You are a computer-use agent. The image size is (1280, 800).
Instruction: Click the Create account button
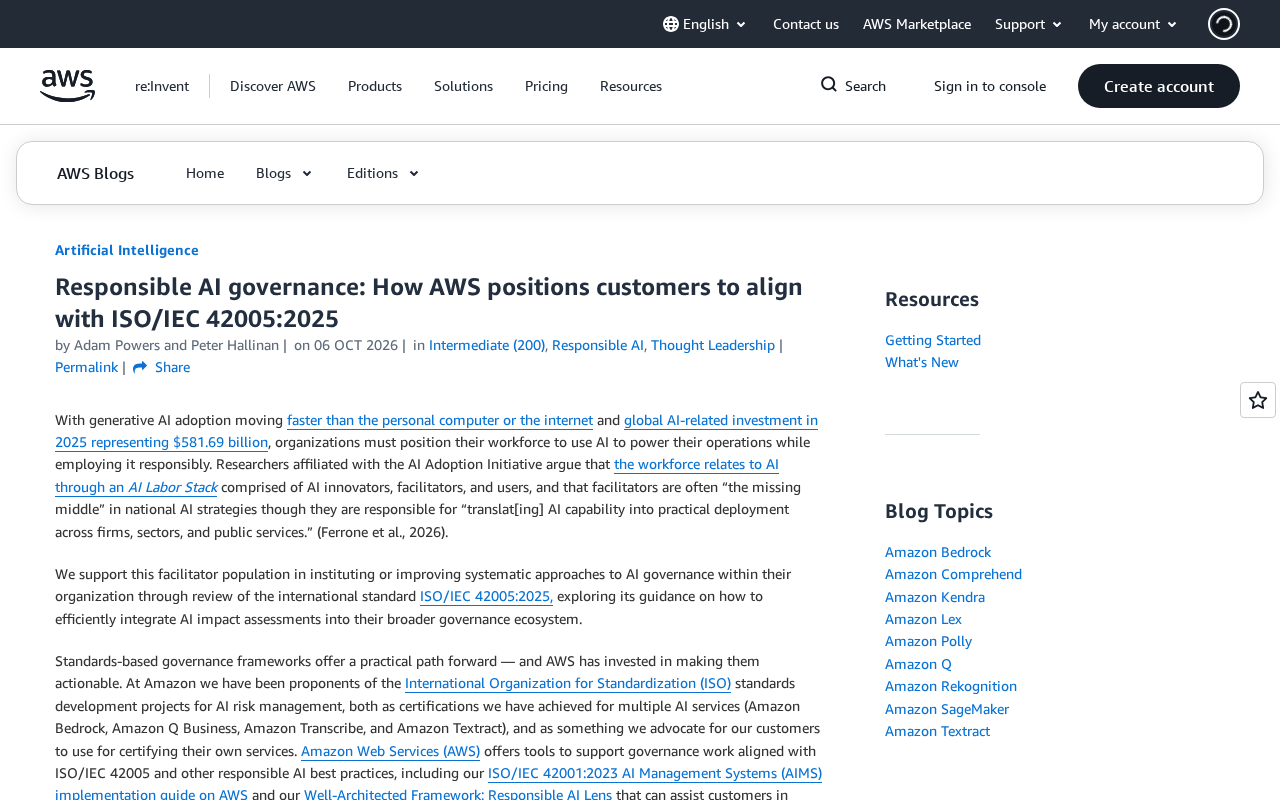1159,86
